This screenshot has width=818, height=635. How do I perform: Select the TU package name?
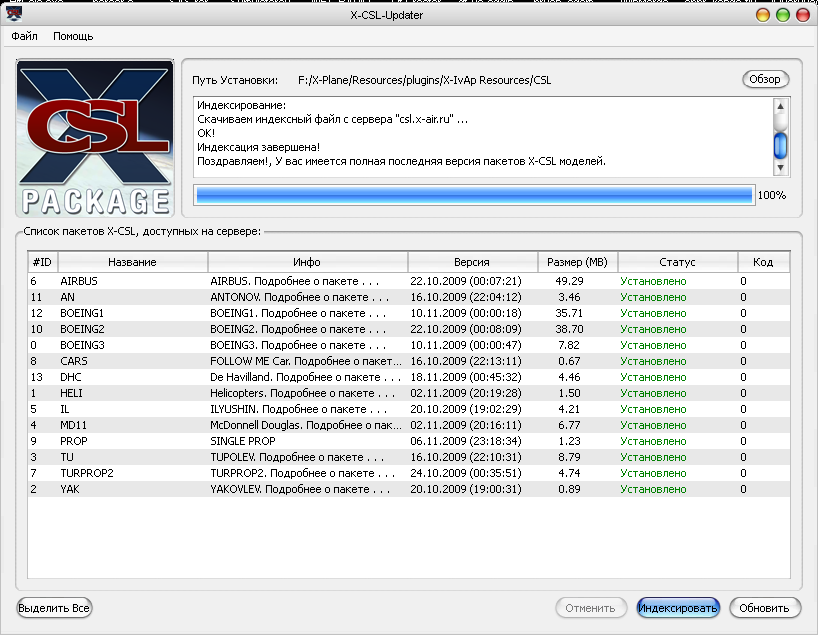[x=67, y=457]
